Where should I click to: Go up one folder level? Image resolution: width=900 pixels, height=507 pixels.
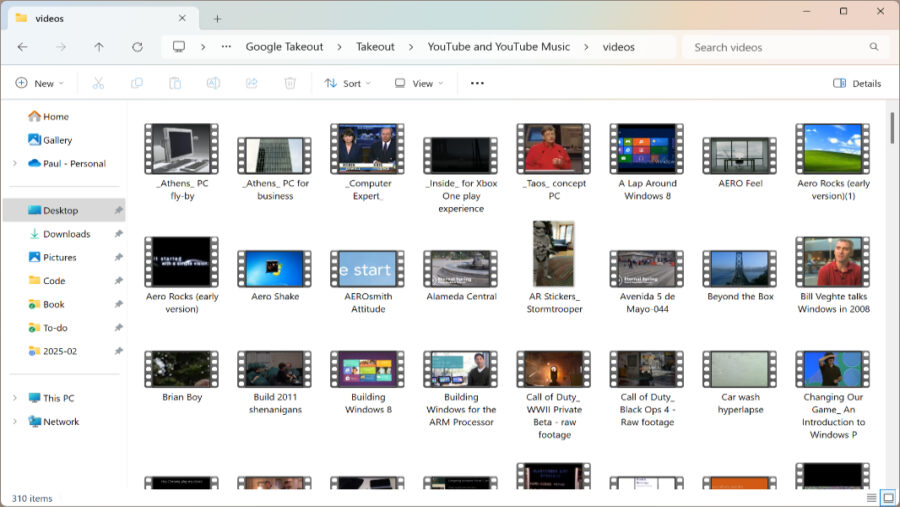click(x=99, y=47)
